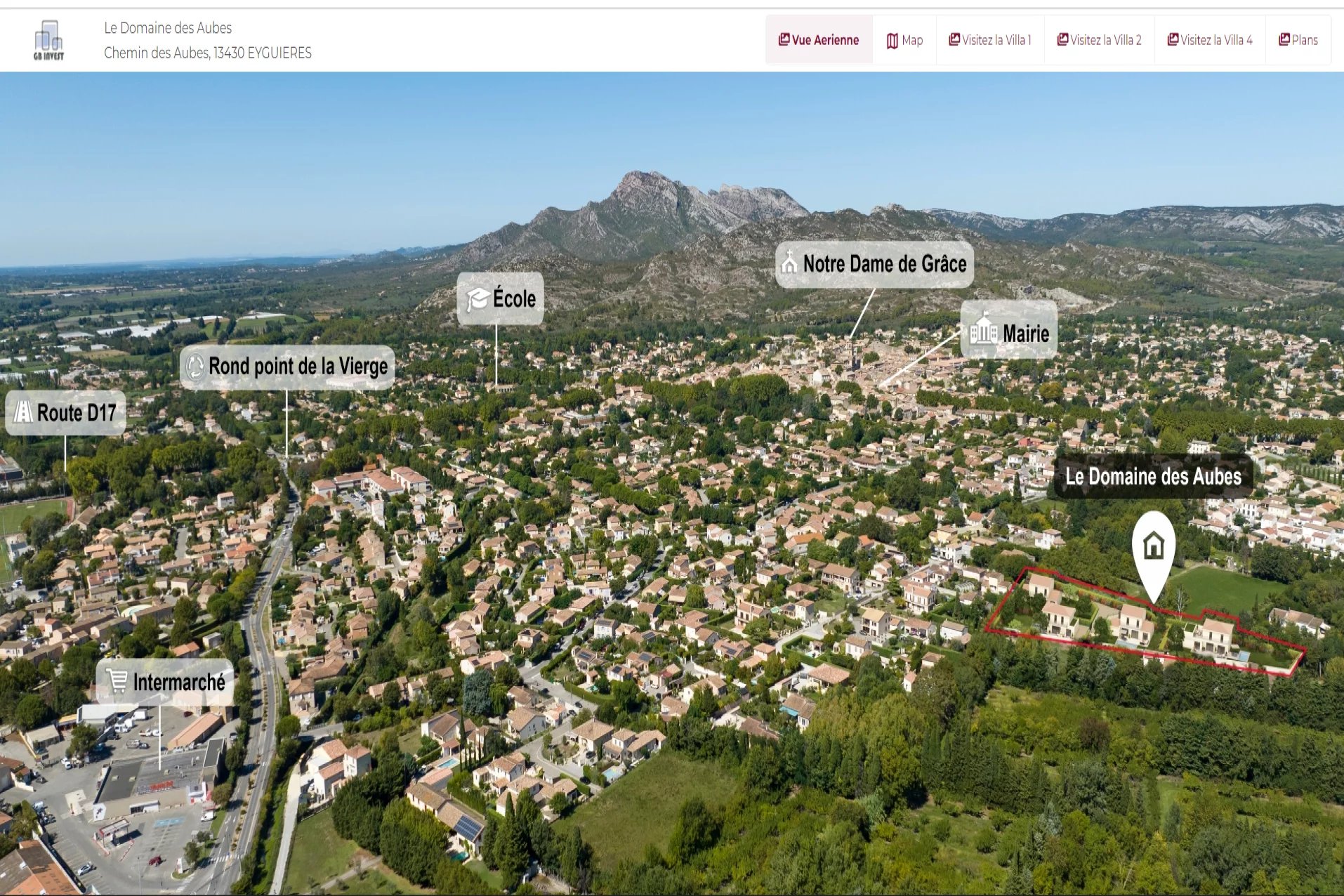Click the shopping cart Intermarché icon
Viewport: 1344px width, 896px height.
(x=117, y=681)
